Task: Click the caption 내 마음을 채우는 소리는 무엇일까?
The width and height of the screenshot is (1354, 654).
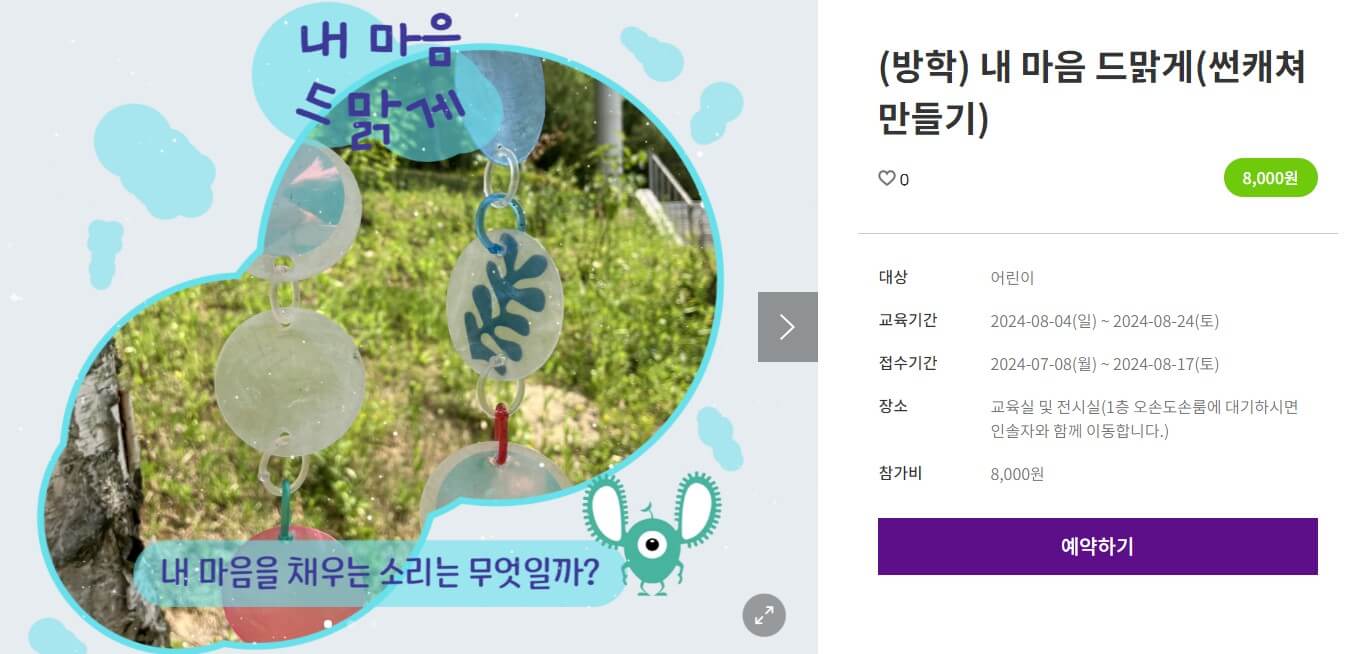Action: [380, 573]
